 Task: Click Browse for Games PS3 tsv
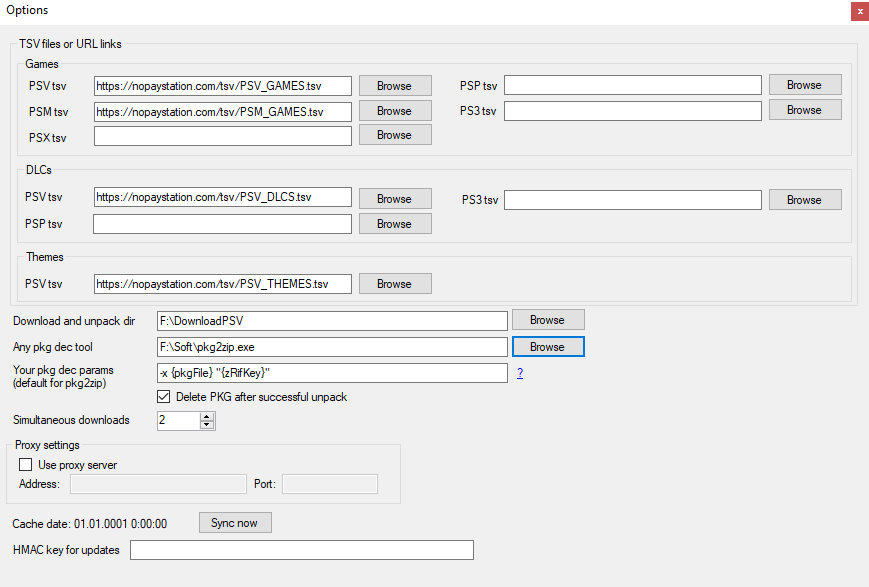[804, 110]
